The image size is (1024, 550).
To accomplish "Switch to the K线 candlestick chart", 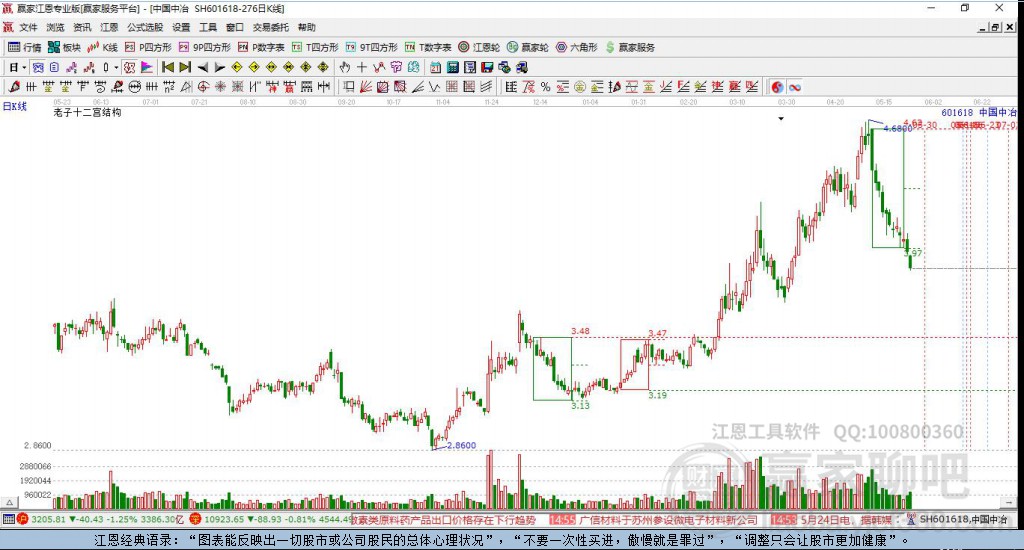I will [103, 48].
